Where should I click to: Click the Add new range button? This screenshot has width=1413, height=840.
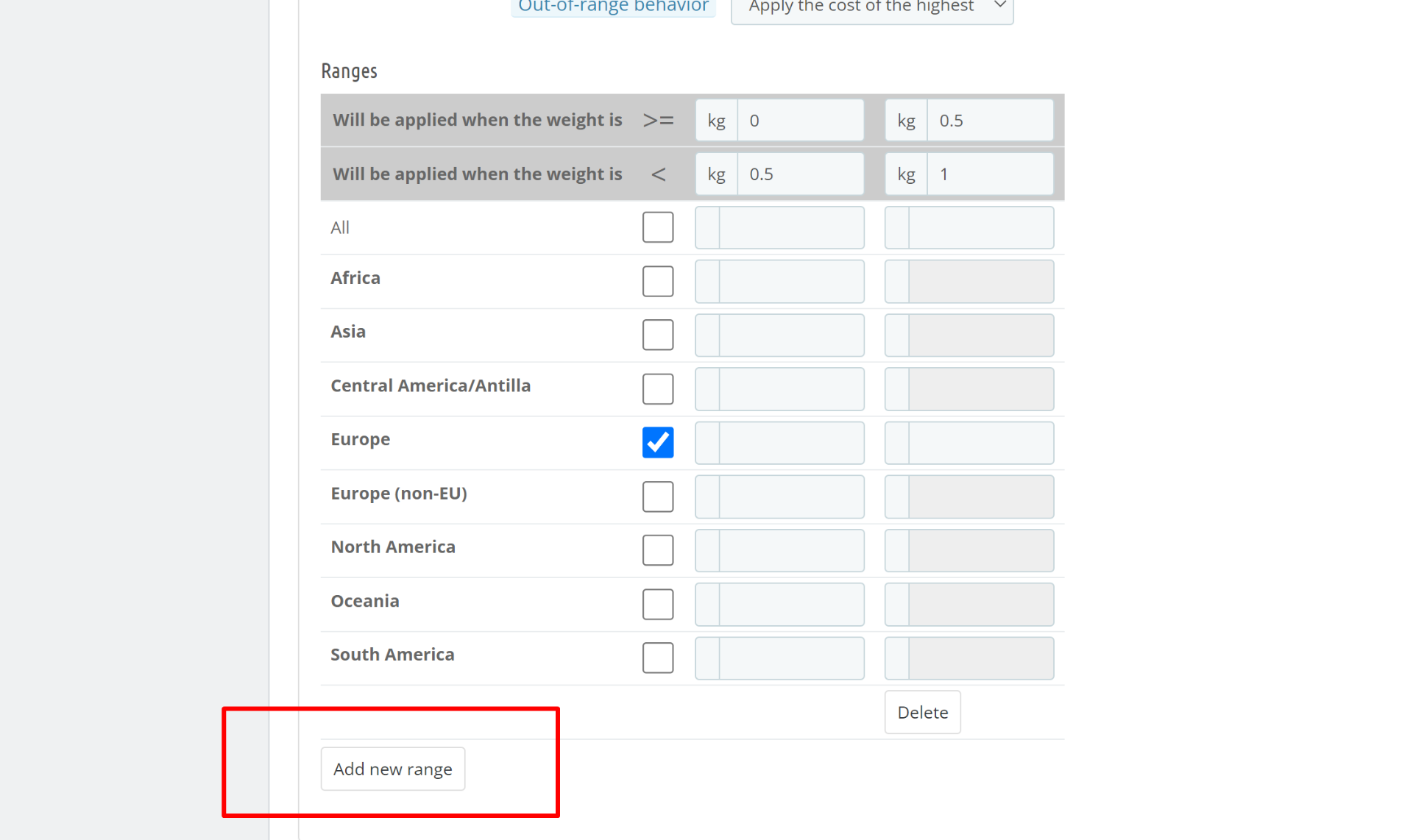392,769
